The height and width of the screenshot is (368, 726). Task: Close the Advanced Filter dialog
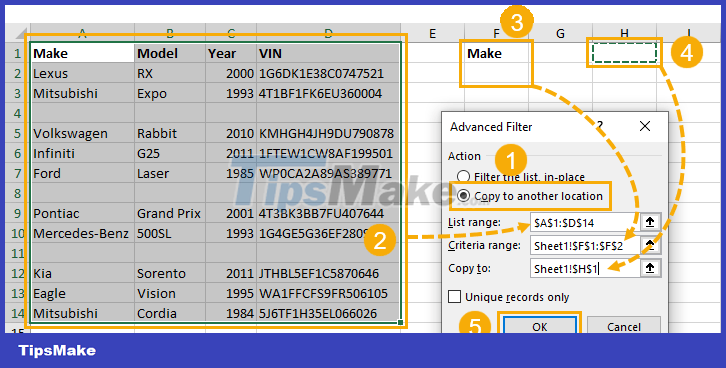point(645,126)
